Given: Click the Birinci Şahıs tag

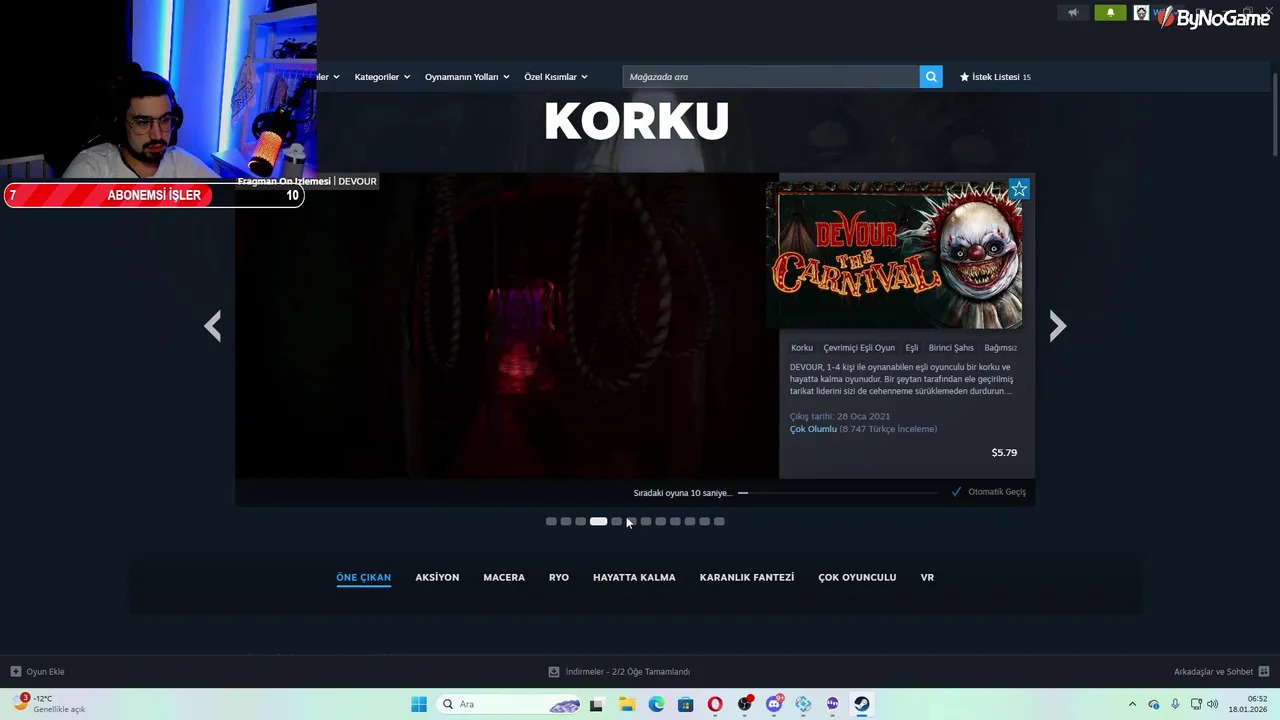Looking at the screenshot, I should click(x=951, y=348).
